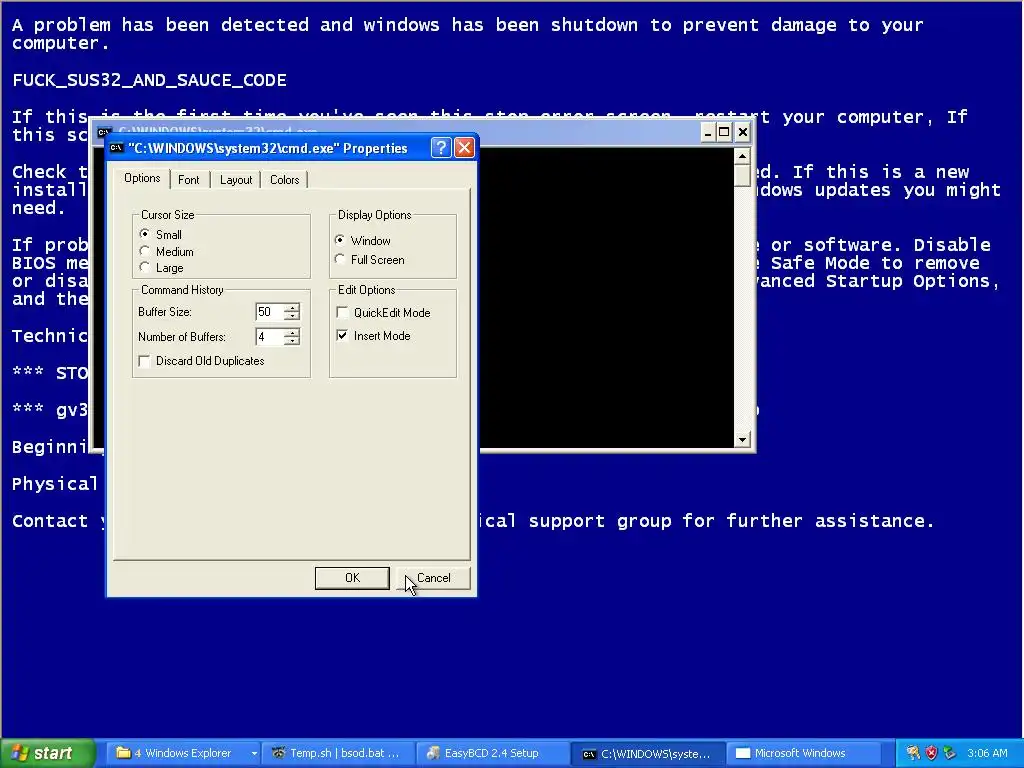Open the Layout tab
Image resolution: width=1024 pixels, height=768 pixels.
(x=236, y=180)
